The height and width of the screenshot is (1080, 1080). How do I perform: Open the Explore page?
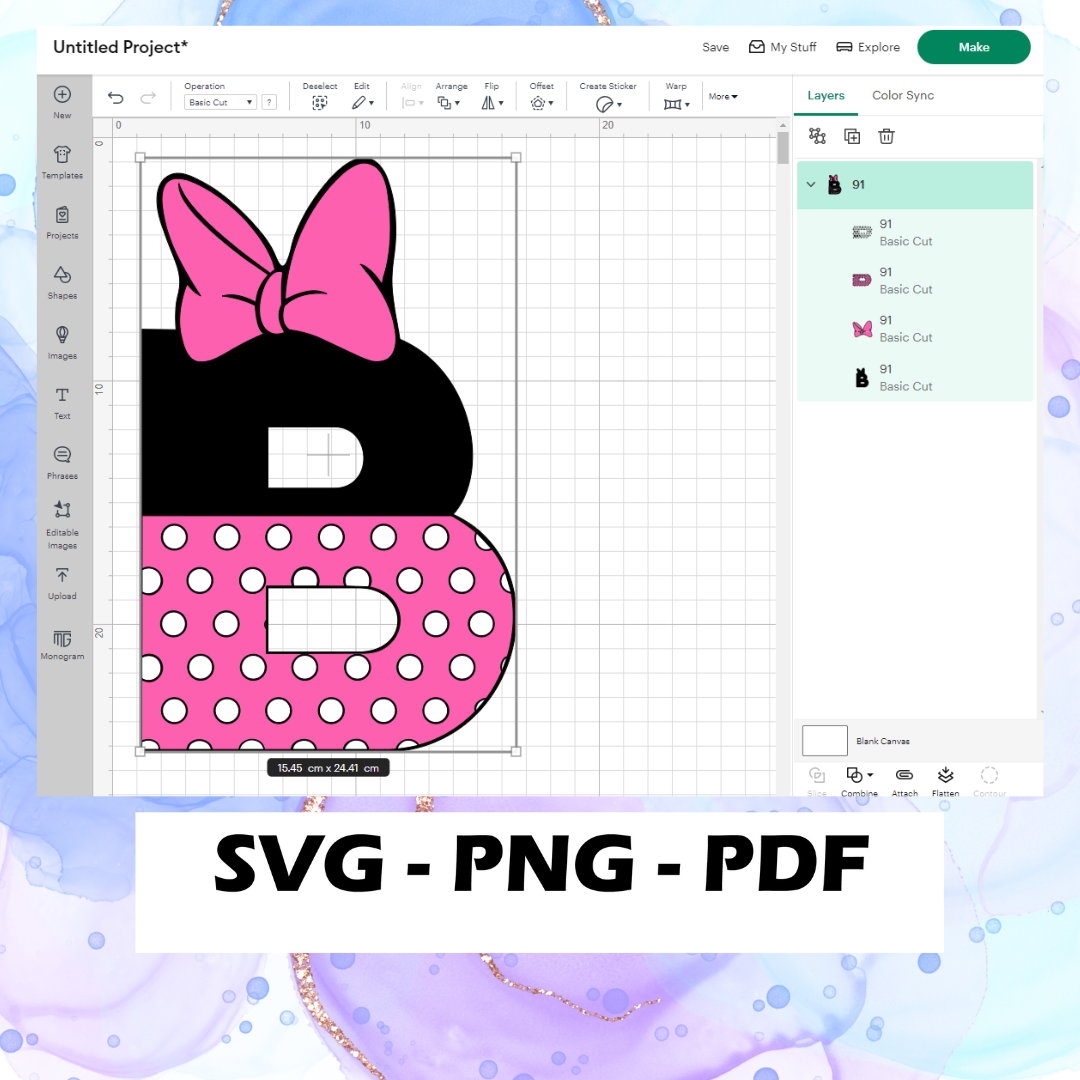point(868,47)
